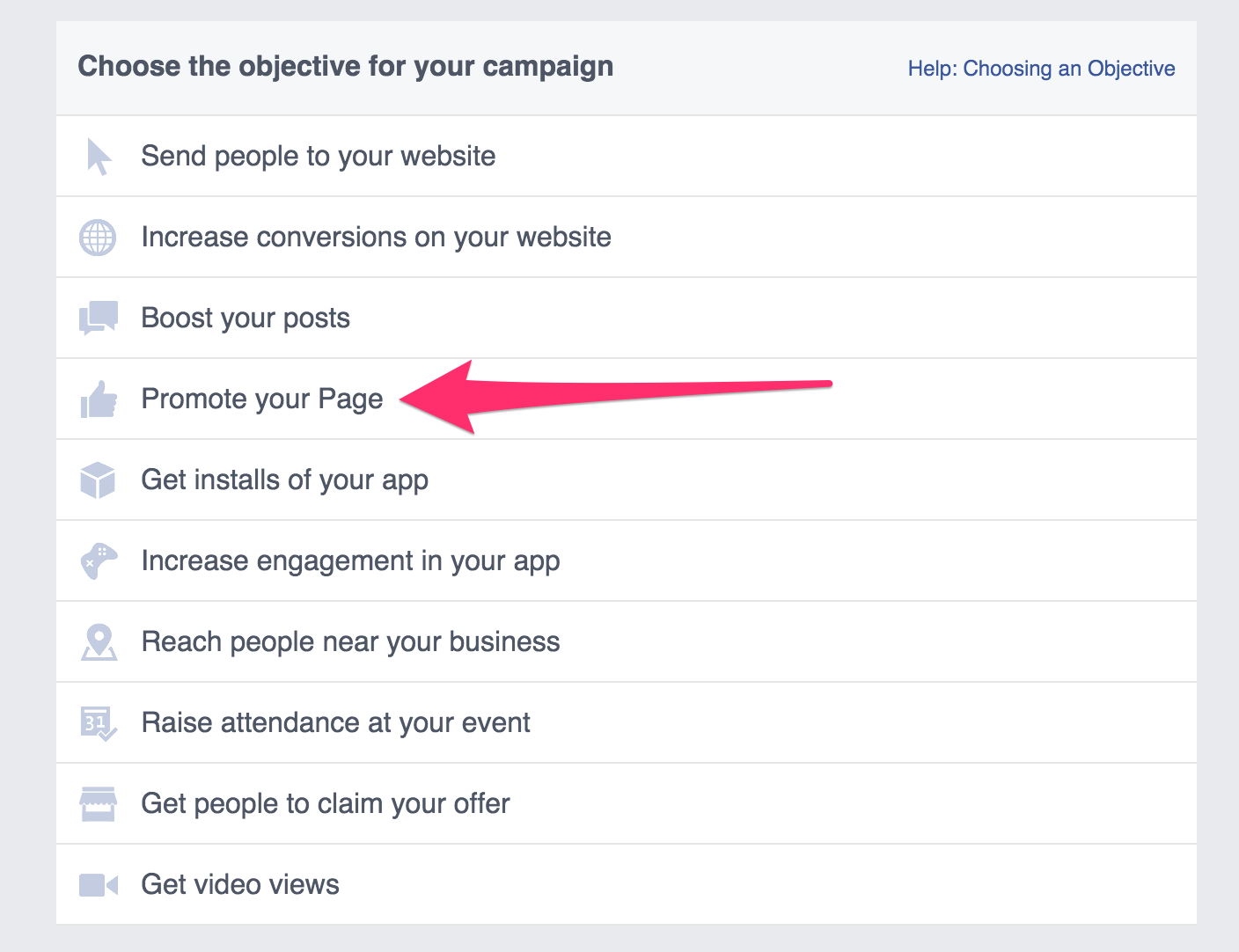Click the speech bubbles icon for boosting posts
The height and width of the screenshot is (952, 1239).
tap(99, 319)
